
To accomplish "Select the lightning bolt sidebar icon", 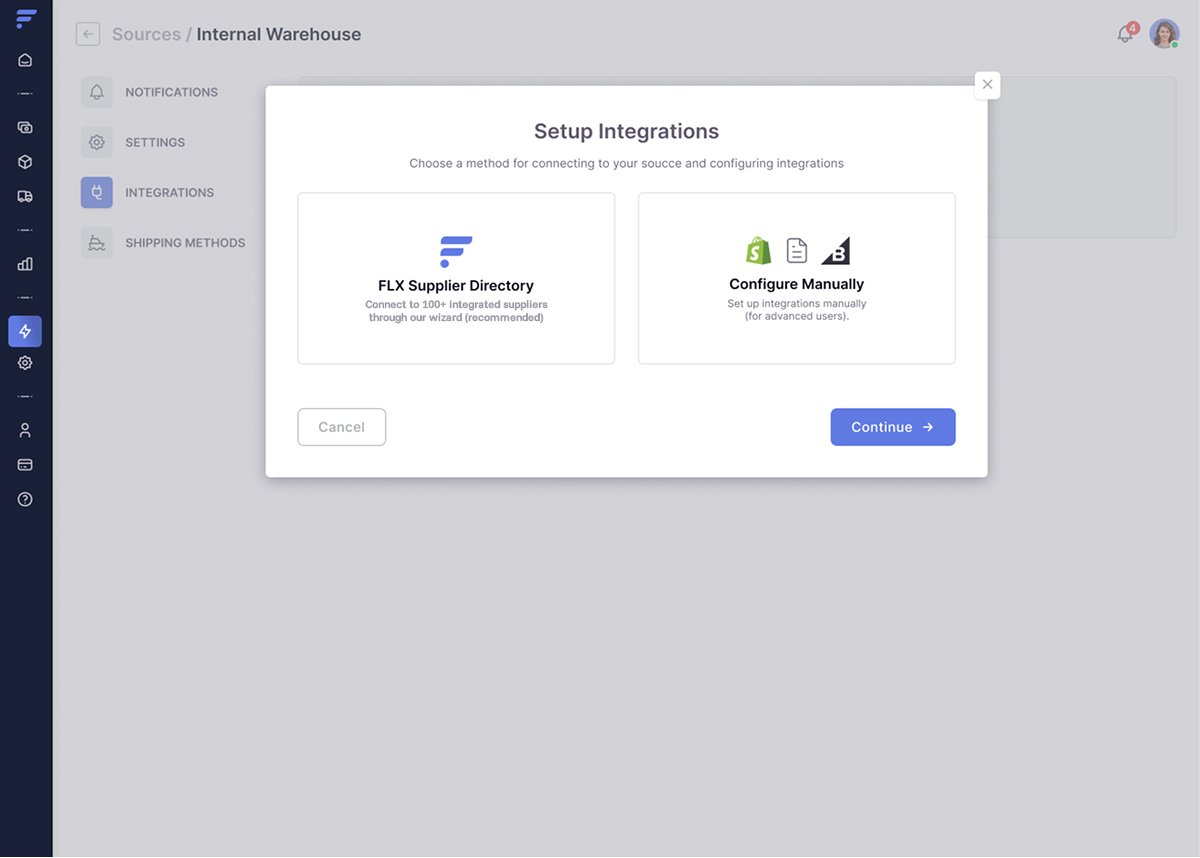I will pos(25,331).
